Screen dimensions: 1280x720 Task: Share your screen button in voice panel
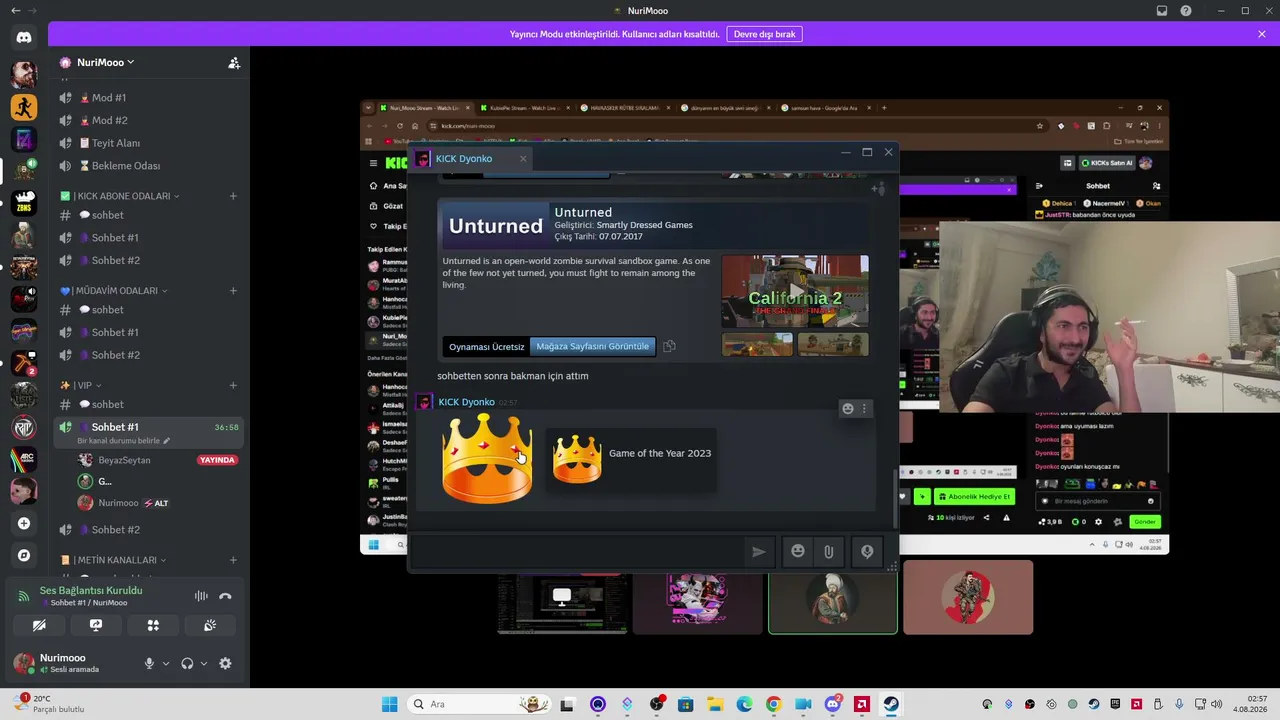coord(96,625)
